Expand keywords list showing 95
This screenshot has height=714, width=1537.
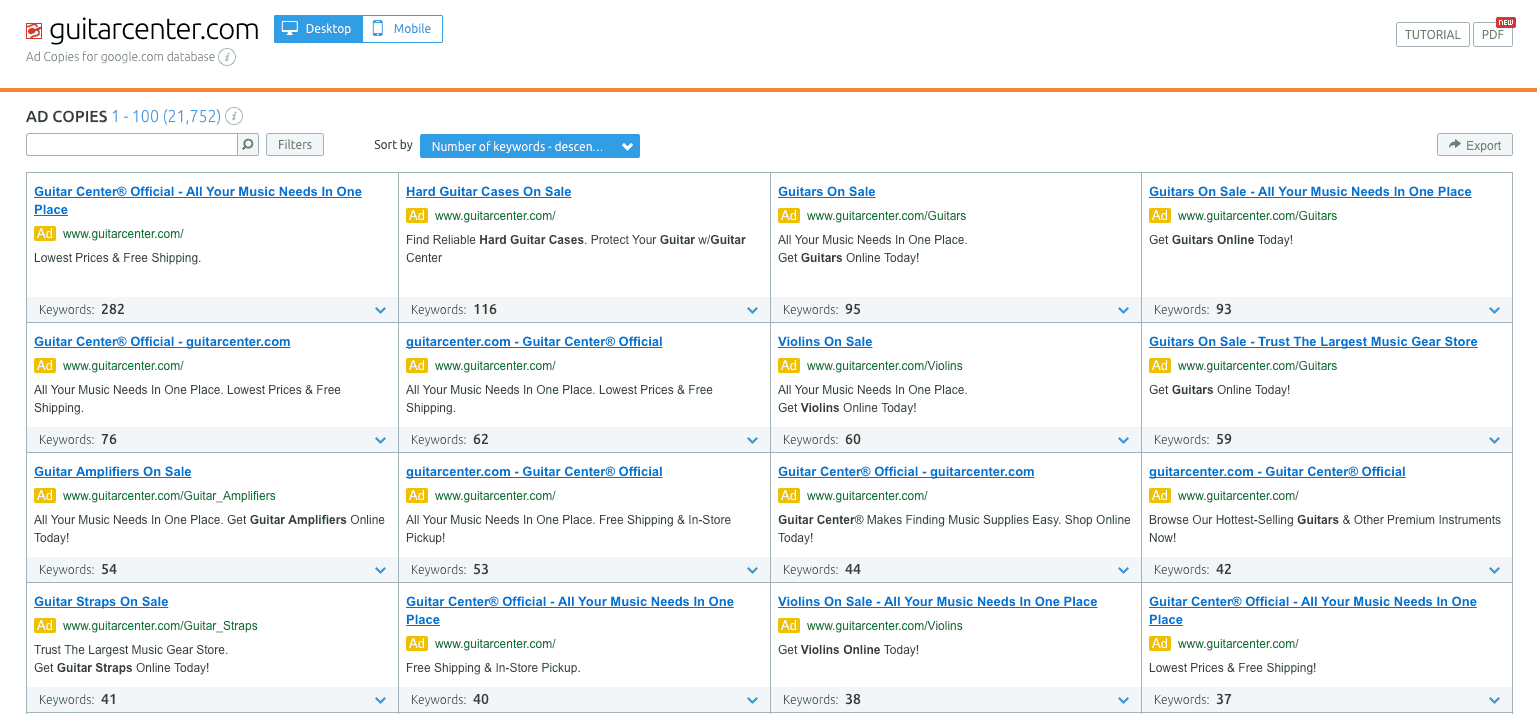[x=1123, y=310]
